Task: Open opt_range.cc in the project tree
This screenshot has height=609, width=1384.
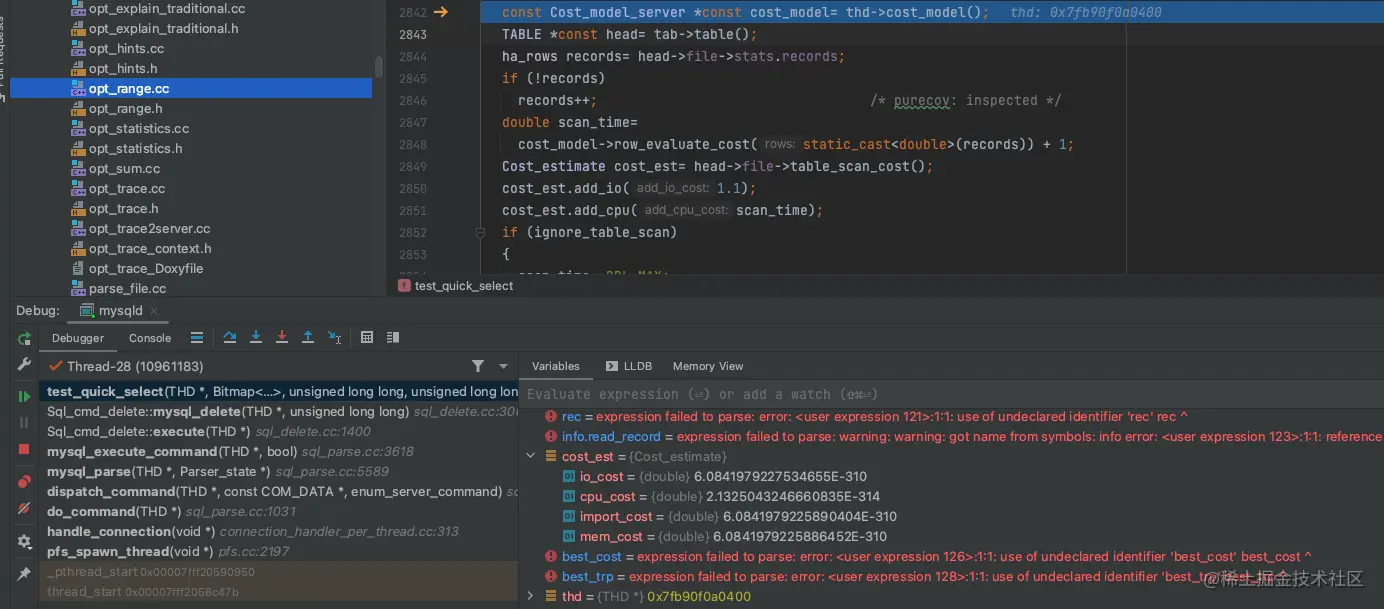Action: tap(191, 89)
